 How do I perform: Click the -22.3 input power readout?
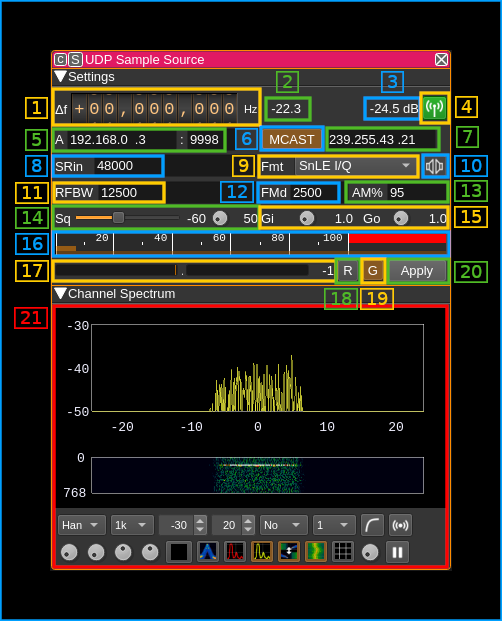click(286, 109)
